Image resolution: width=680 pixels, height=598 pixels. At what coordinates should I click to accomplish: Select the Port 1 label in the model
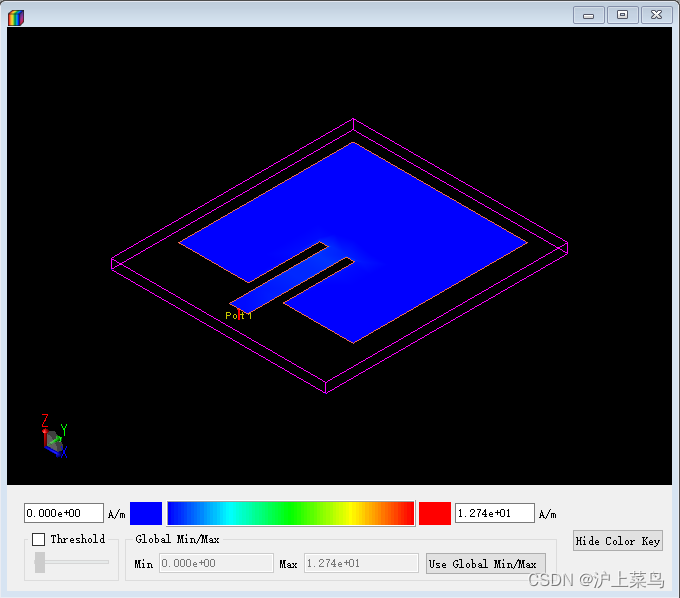coord(239,315)
